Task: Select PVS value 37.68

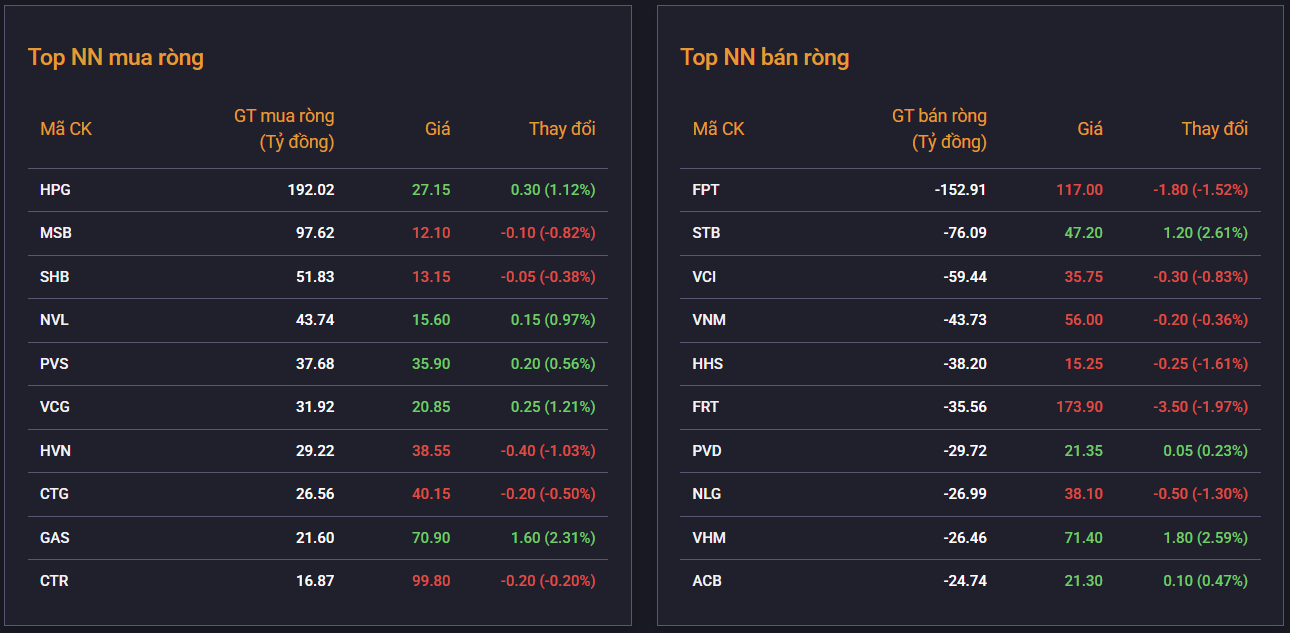Action: [315, 364]
